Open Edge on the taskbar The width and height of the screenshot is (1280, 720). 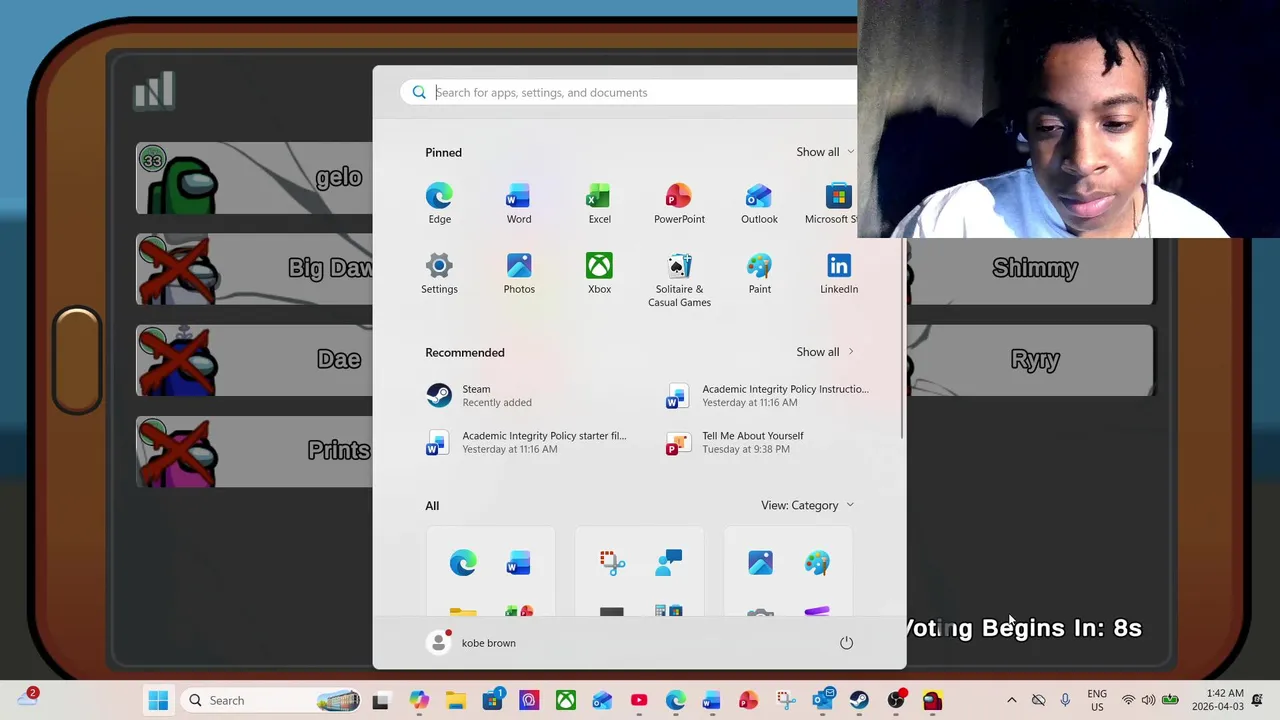click(676, 700)
